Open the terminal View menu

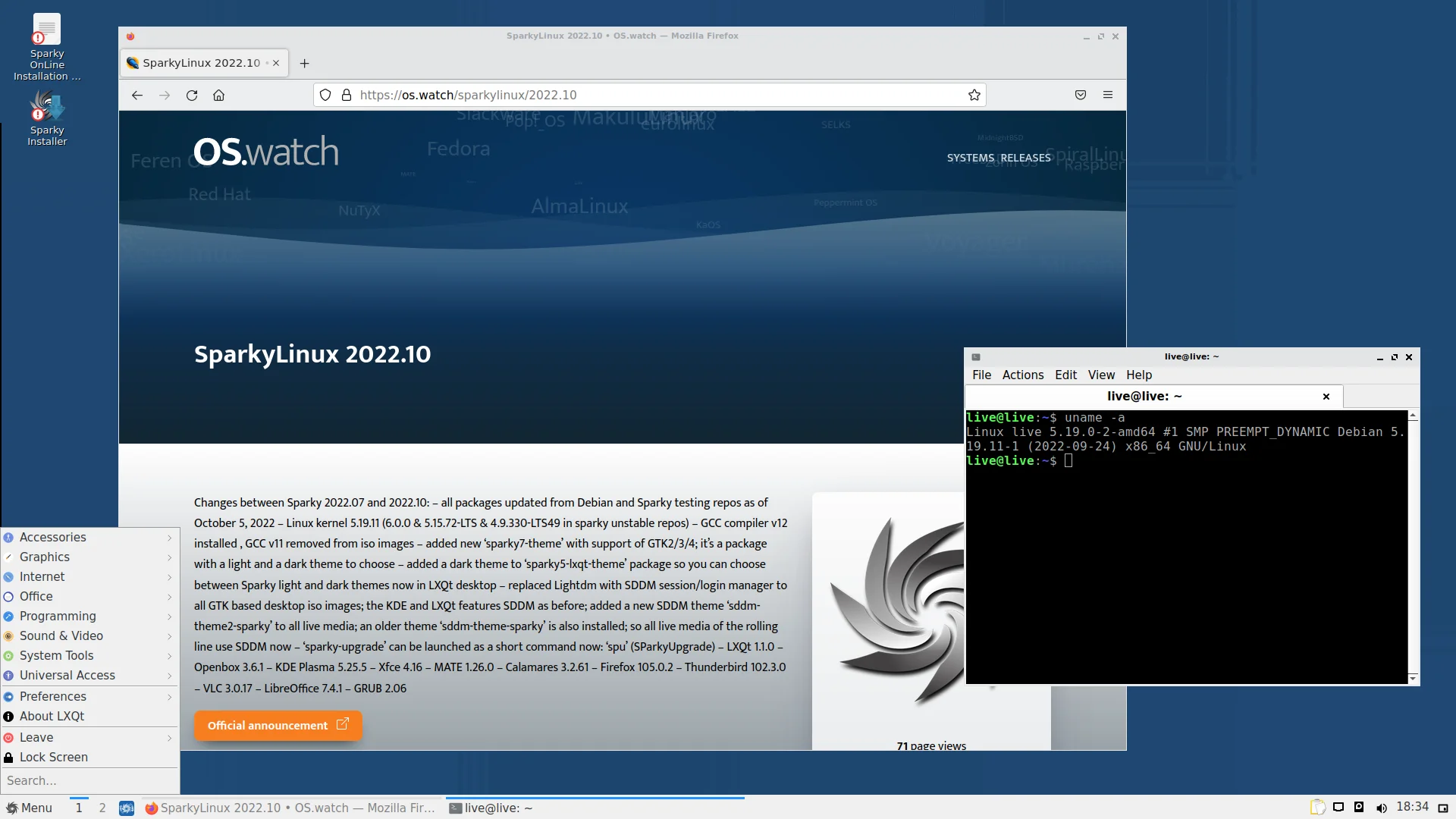click(1101, 375)
